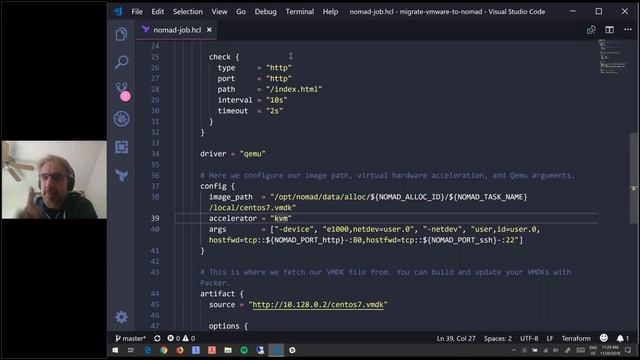Screen dimensions: 640x360
Task: Open the http://10.128.0.2/centos7.vmdk link
Action: (x=318, y=304)
